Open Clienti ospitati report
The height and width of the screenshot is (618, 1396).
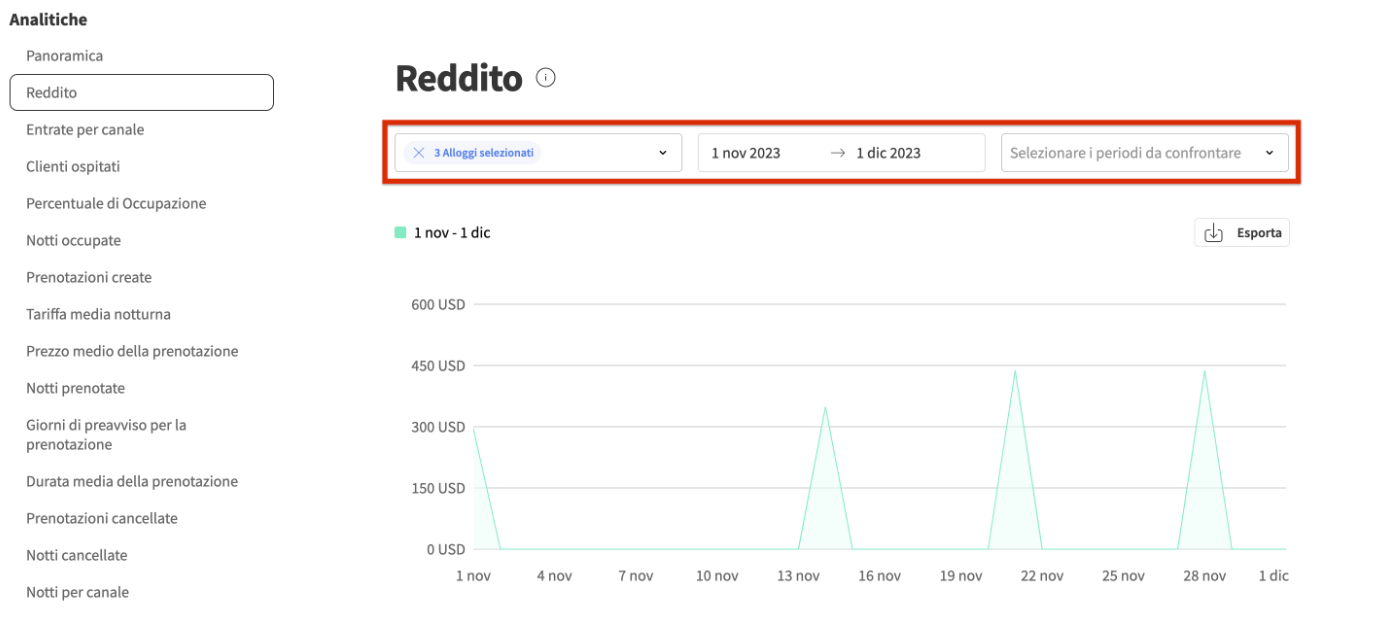pyautogui.click(x=73, y=167)
